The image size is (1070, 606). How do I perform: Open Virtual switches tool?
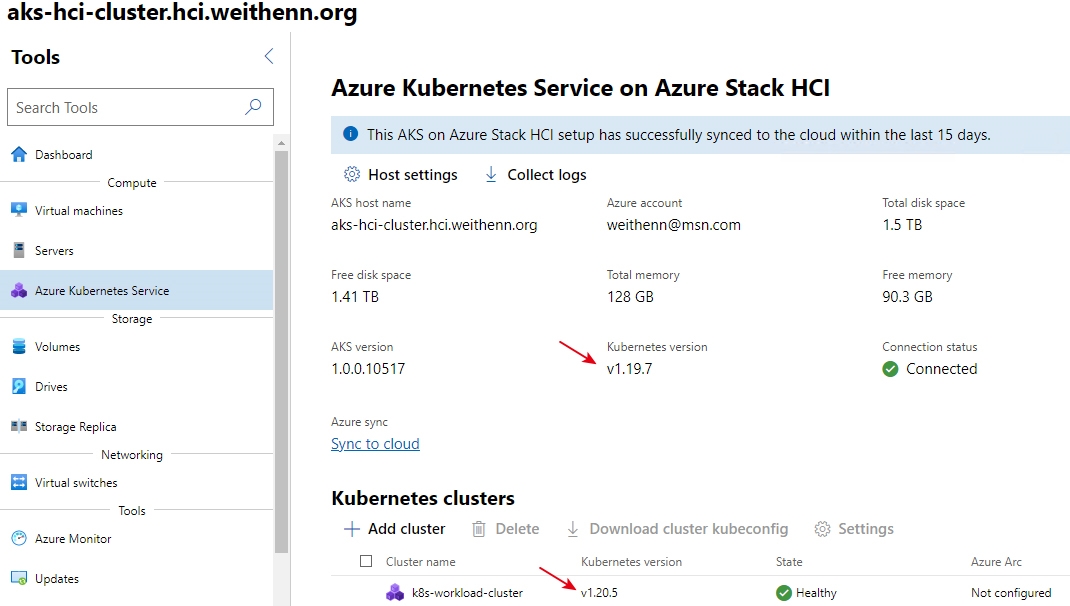point(136,482)
